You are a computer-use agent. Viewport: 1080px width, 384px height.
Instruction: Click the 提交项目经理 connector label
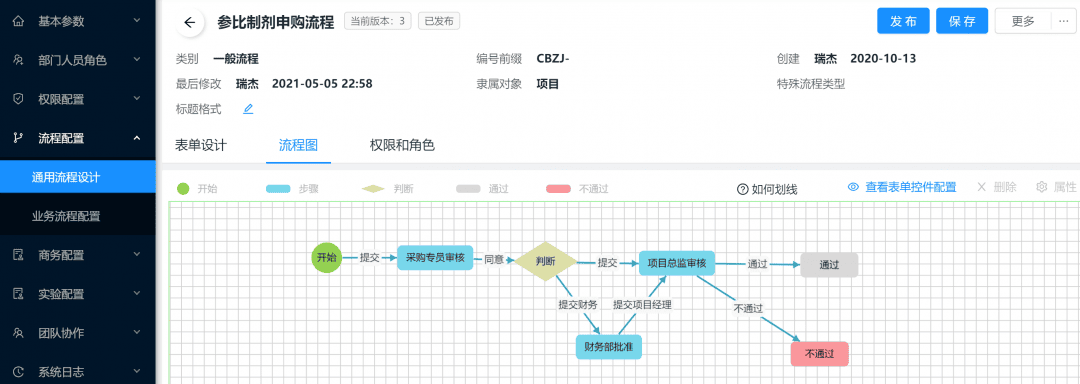pyautogui.click(x=642, y=304)
